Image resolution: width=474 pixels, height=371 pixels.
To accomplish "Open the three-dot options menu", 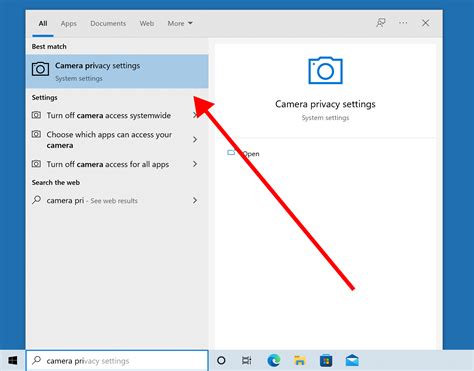I will [403, 23].
